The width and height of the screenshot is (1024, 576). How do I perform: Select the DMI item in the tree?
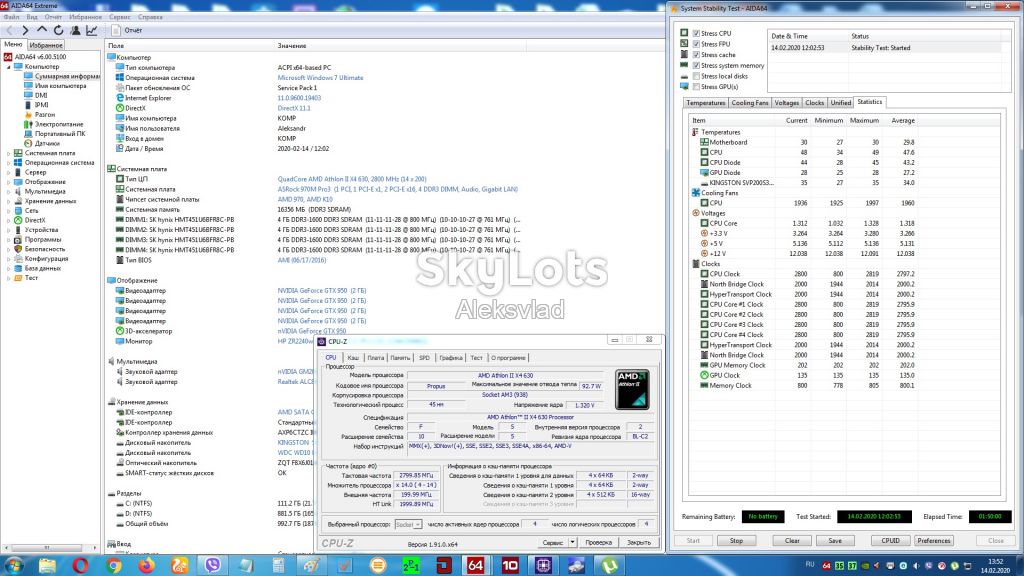40,95
